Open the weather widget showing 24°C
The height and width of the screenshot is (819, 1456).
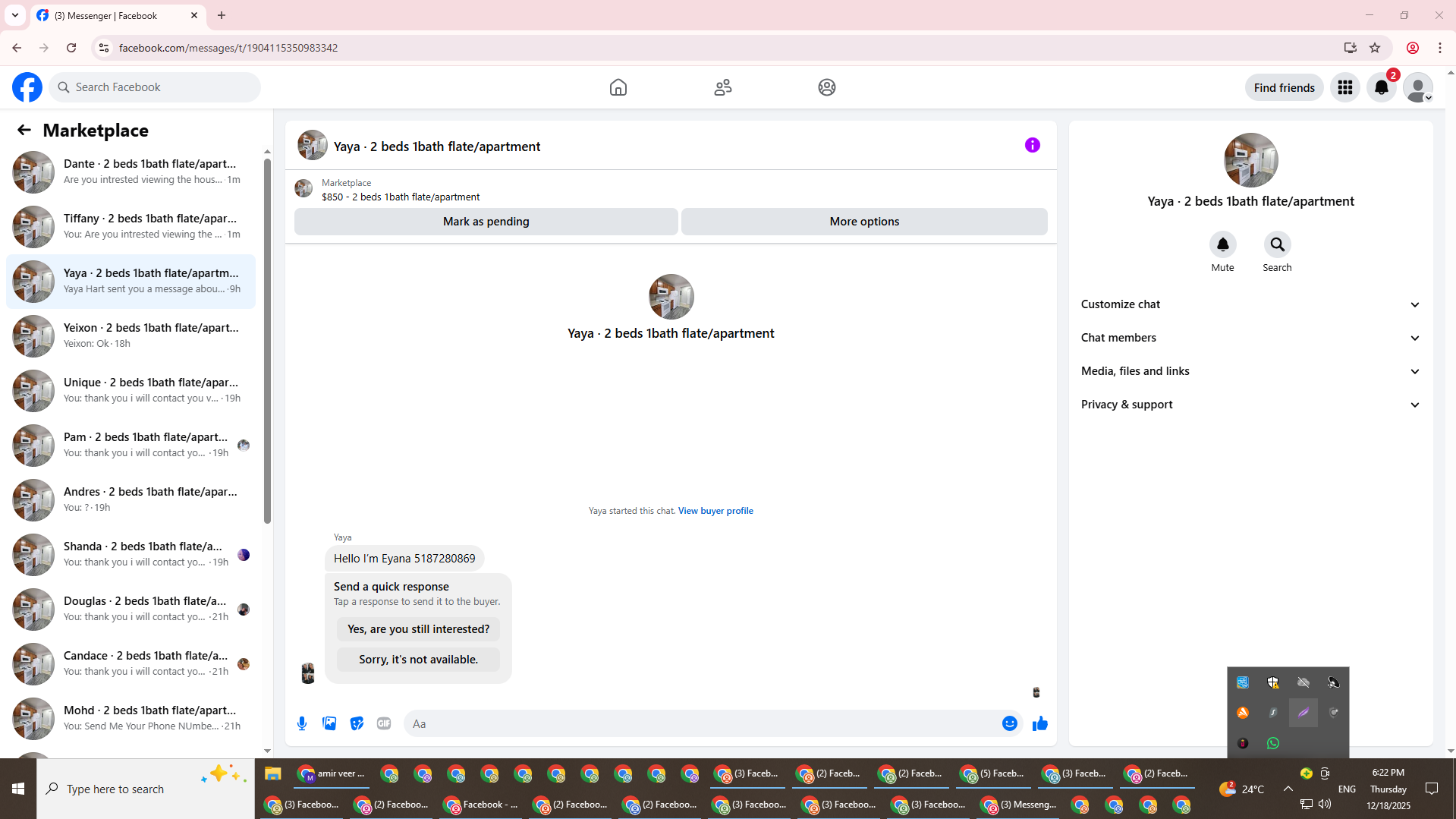[x=1241, y=789]
